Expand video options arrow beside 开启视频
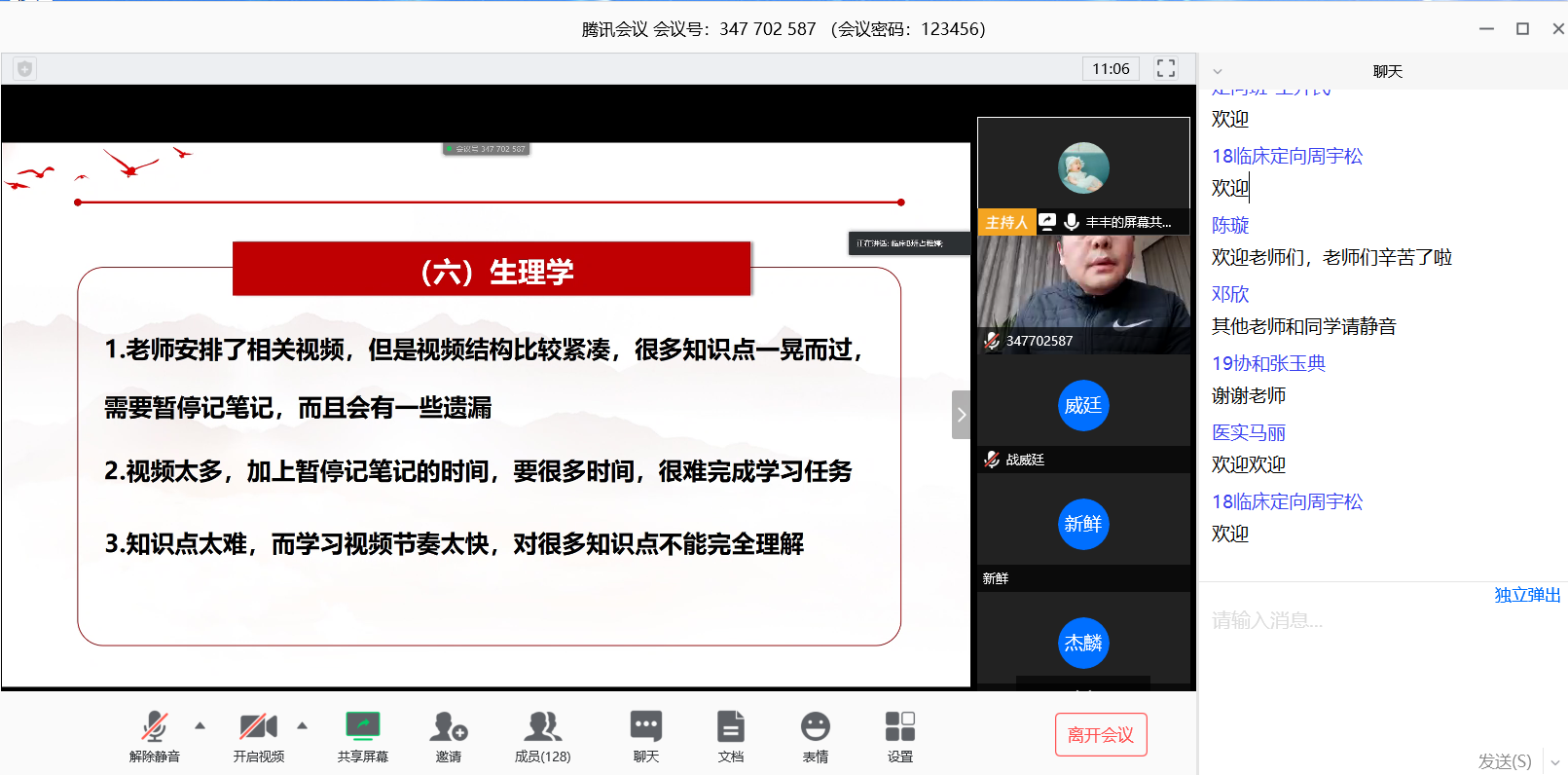Image resolution: width=1568 pixels, height=775 pixels. 303,725
